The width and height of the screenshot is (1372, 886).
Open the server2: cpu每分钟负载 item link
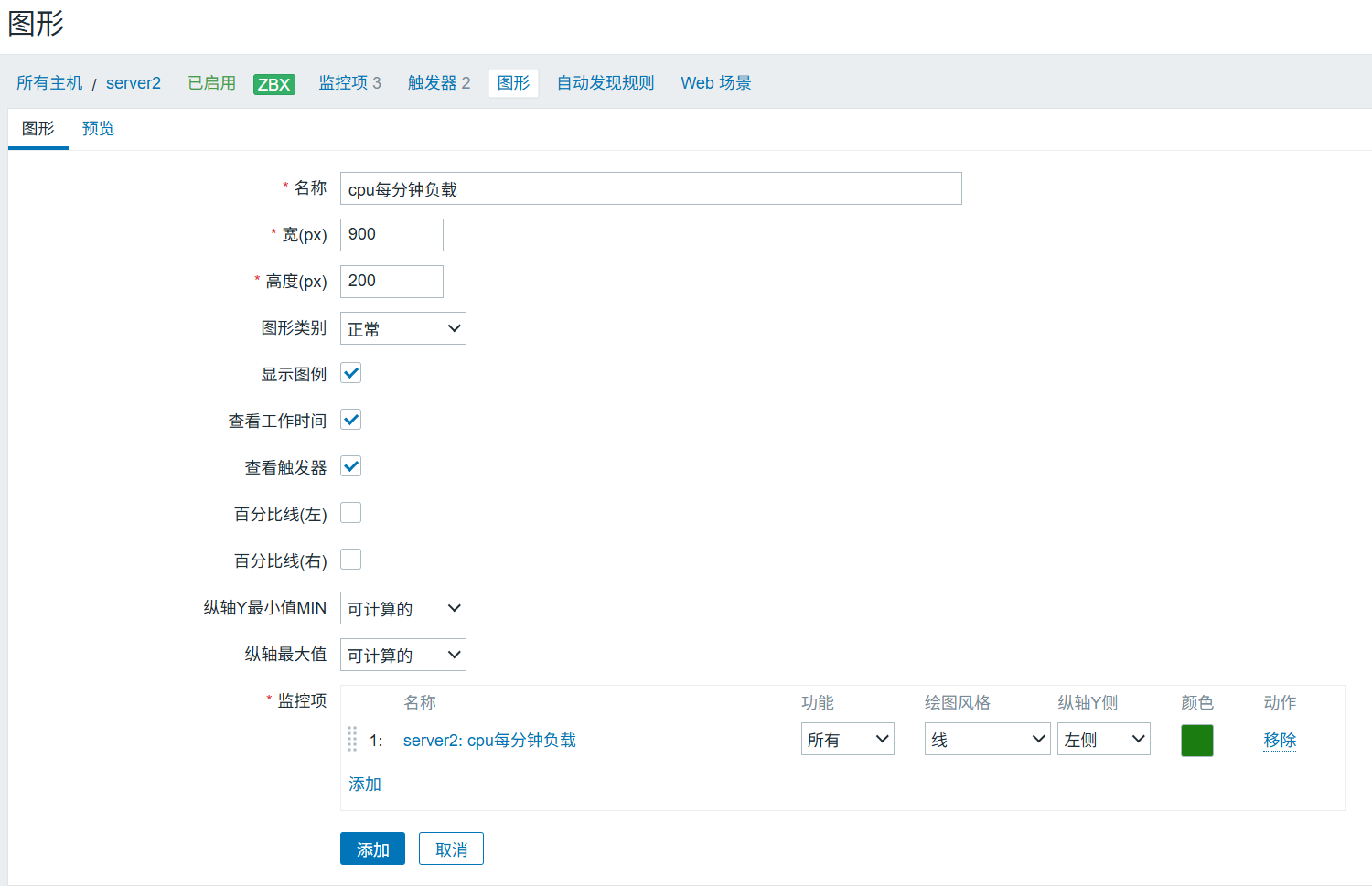(x=489, y=741)
